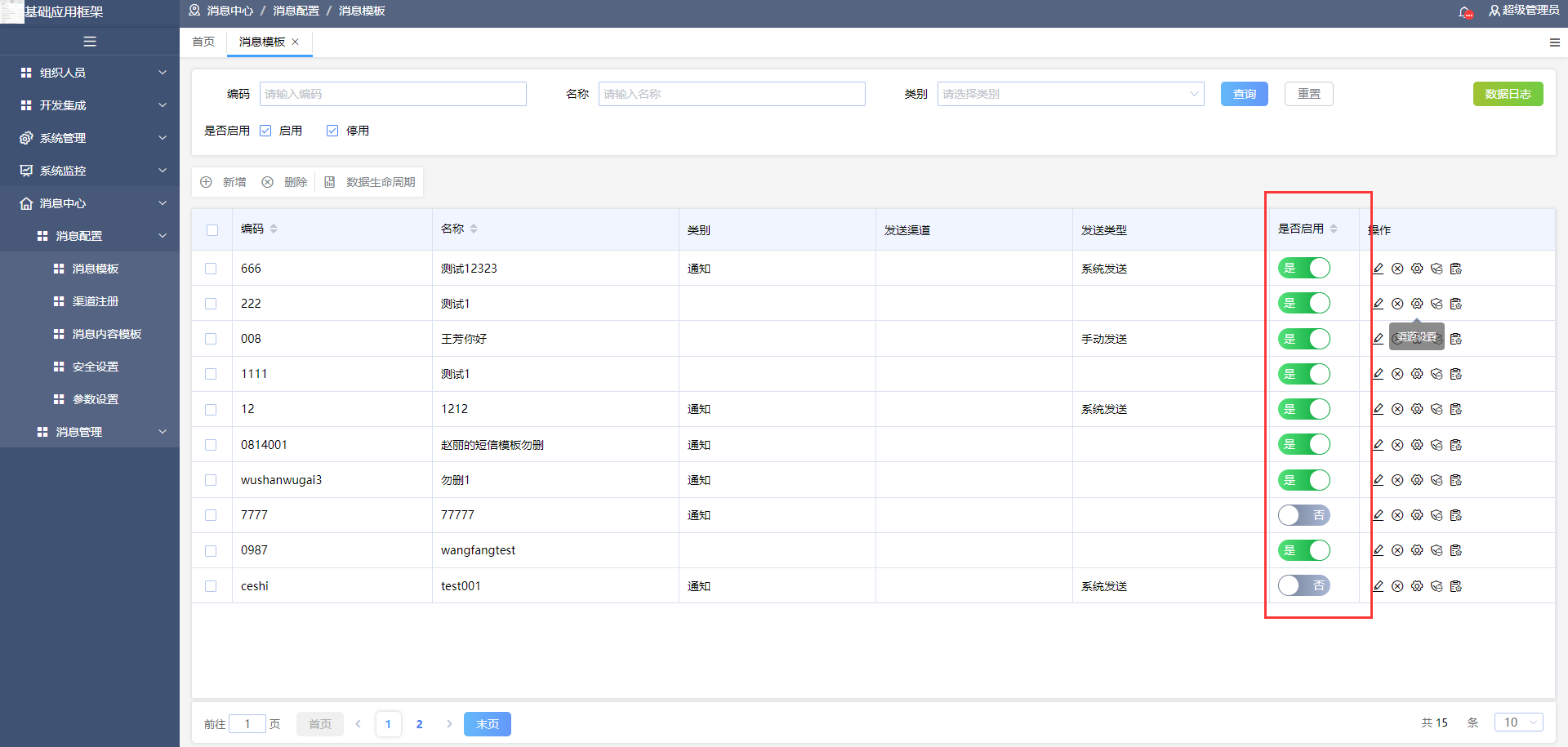Image resolution: width=1568 pixels, height=747 pixels.
Task: Sort by 是否启用 column arrows
Action: (x=1334, y=229)
